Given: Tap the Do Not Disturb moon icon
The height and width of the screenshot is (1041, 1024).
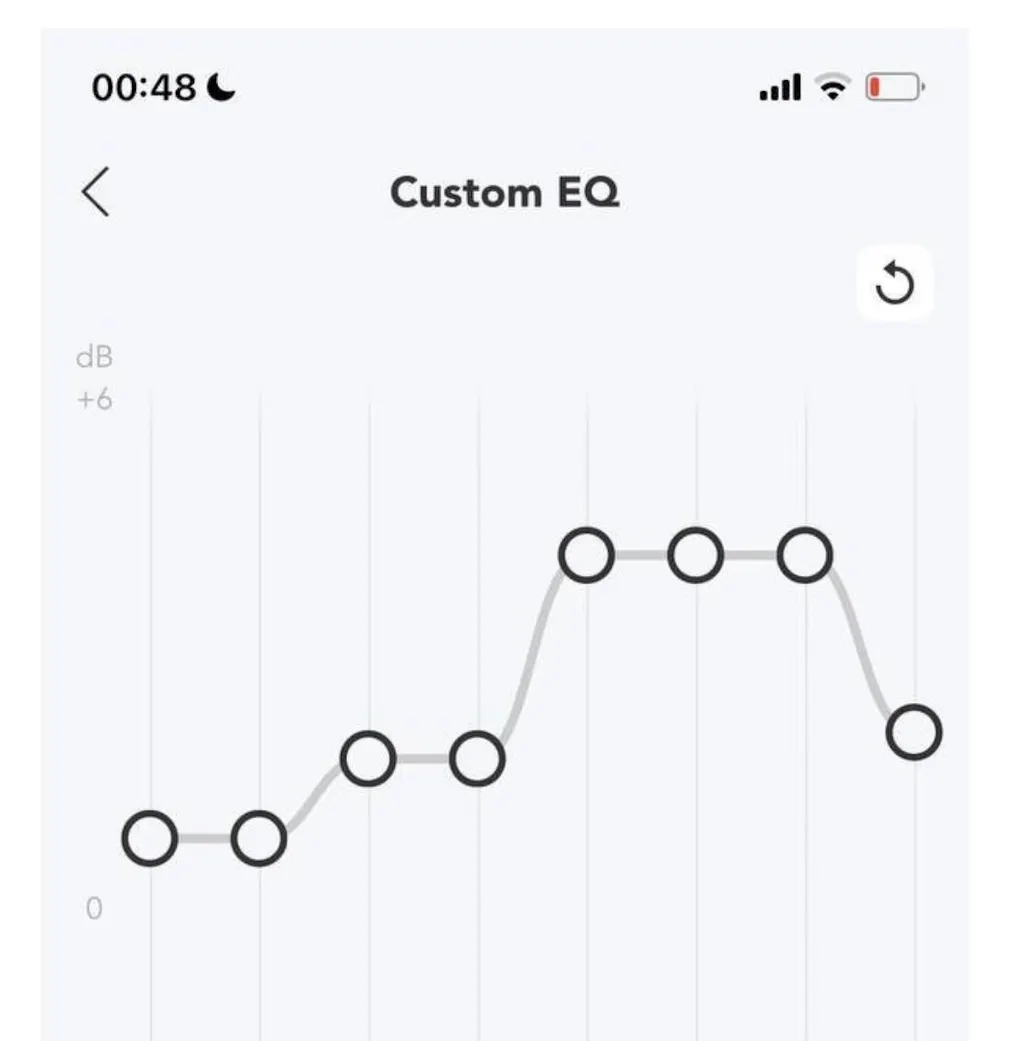Looking at the screenshot, I should (222, 88).
